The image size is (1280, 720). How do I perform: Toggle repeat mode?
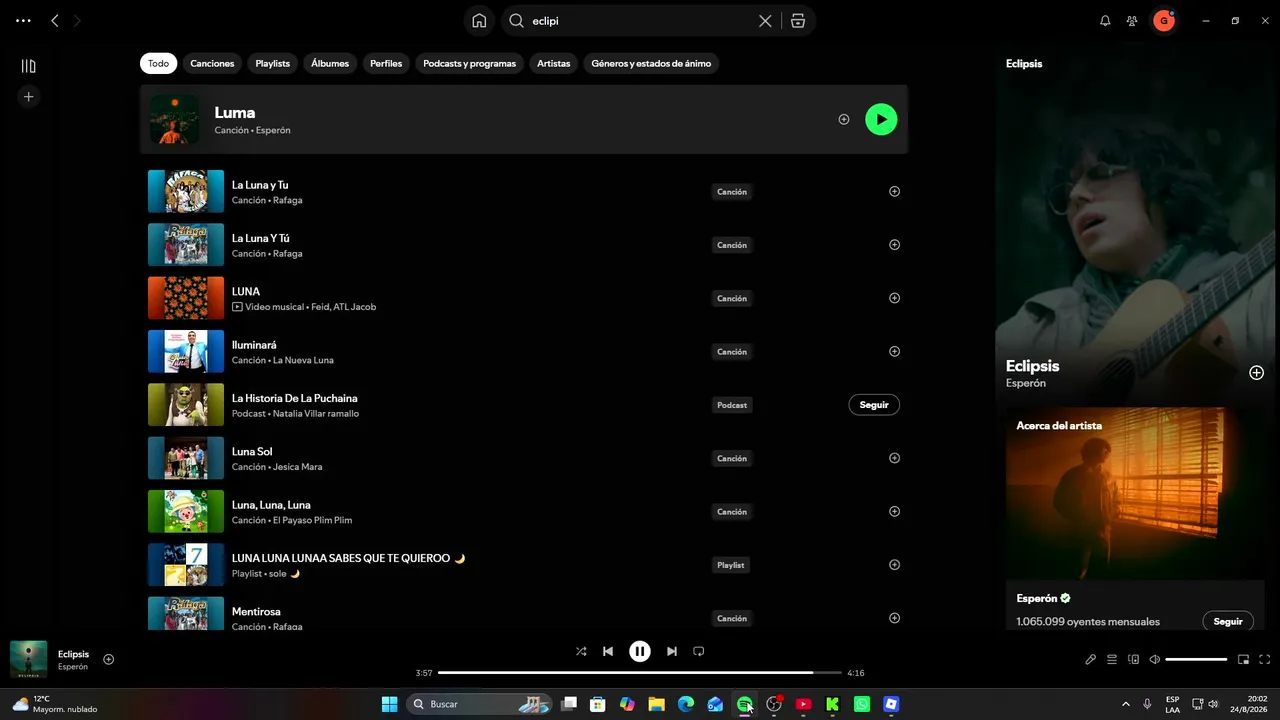tap(699, 651)
